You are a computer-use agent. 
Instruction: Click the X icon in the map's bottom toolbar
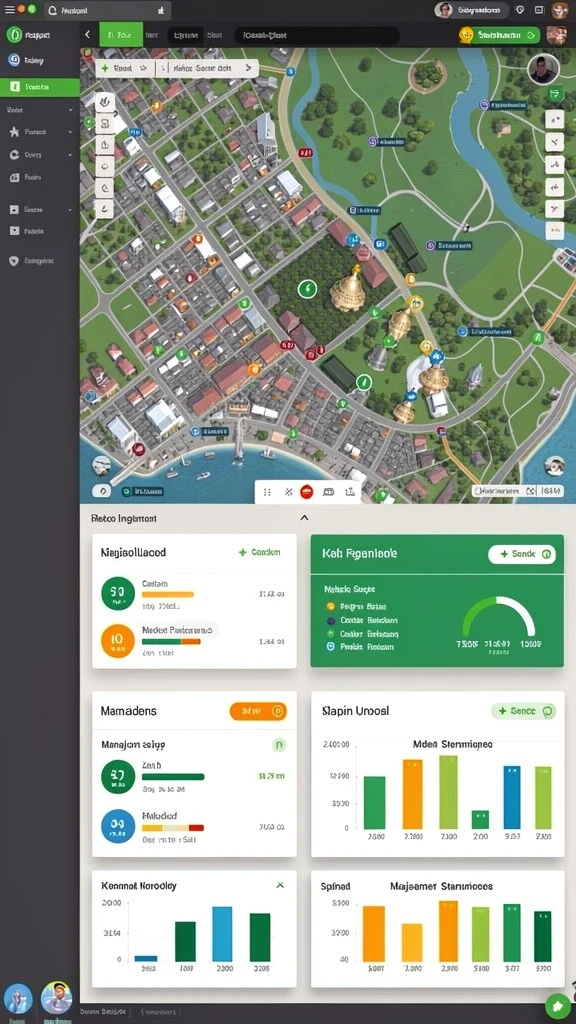[288, 492]
